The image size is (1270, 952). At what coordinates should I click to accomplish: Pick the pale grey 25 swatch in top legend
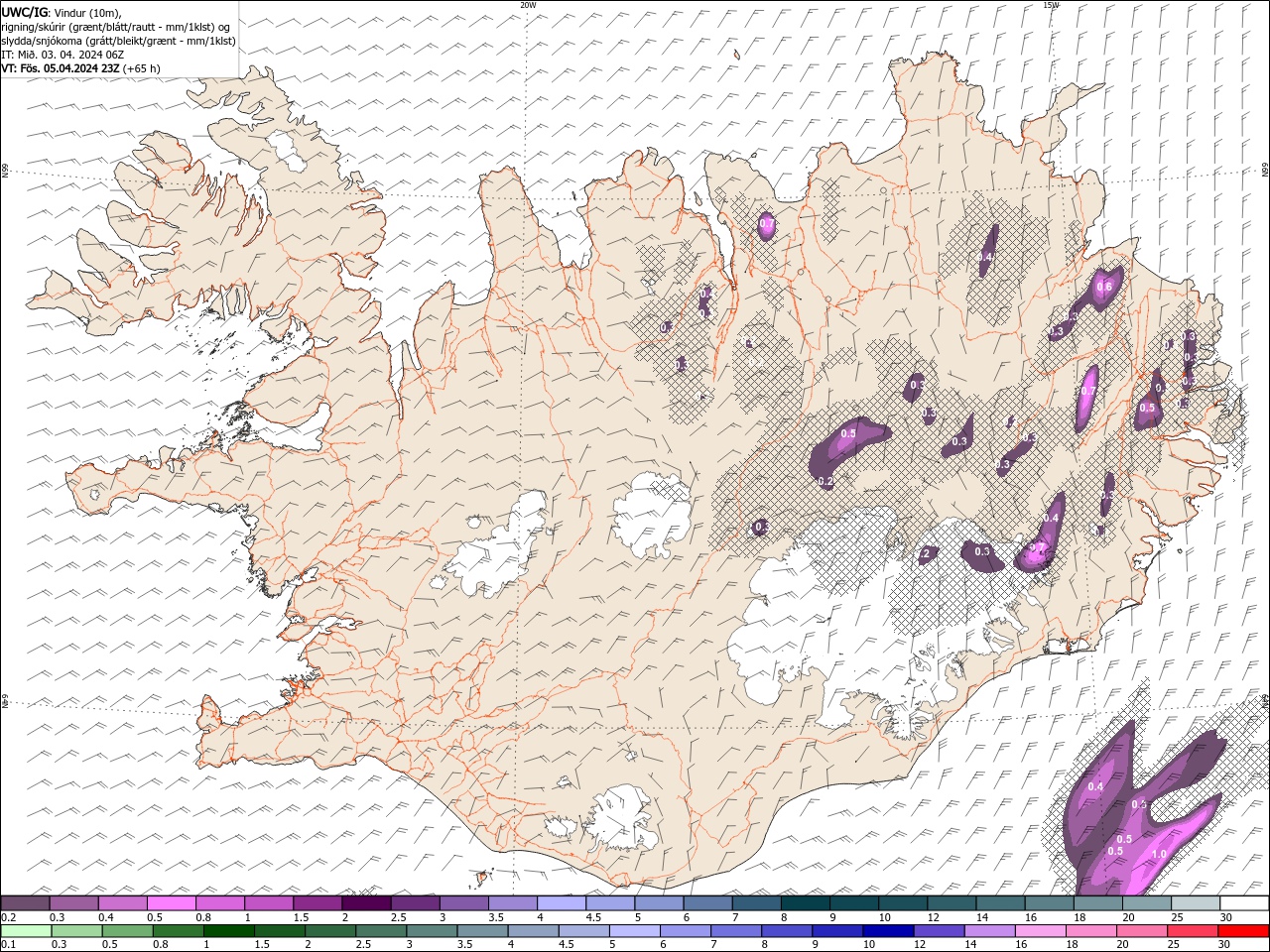pos(1196,902)
